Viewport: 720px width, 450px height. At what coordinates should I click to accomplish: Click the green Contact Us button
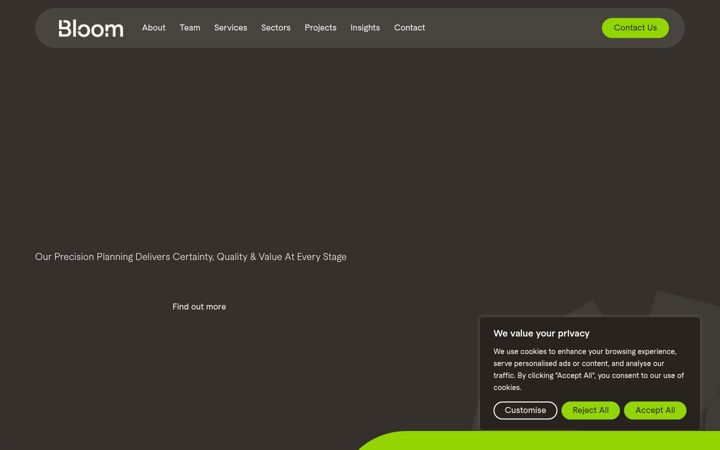tap(635, 28)
